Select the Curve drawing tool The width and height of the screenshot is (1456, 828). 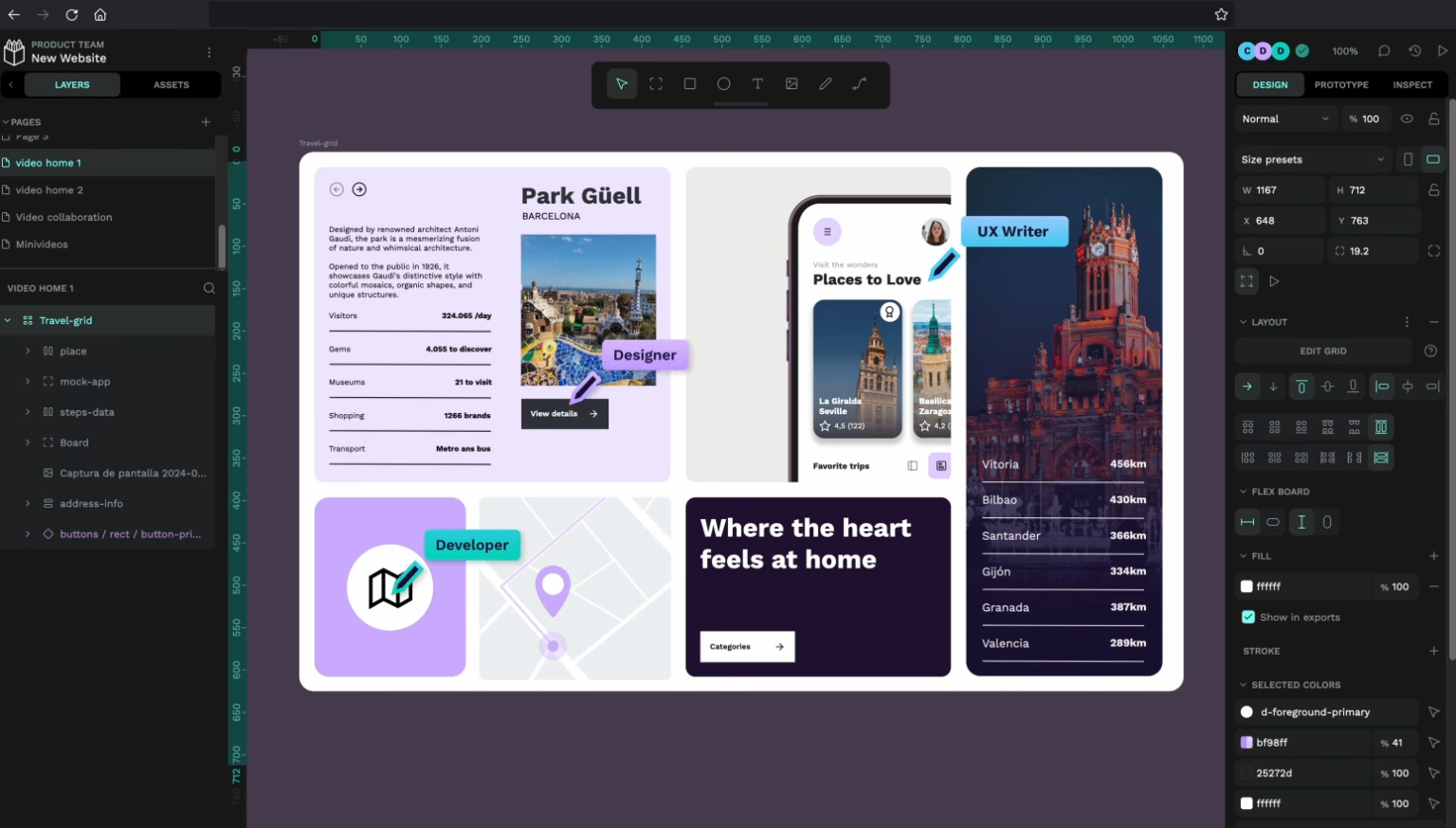pos(859,83)
